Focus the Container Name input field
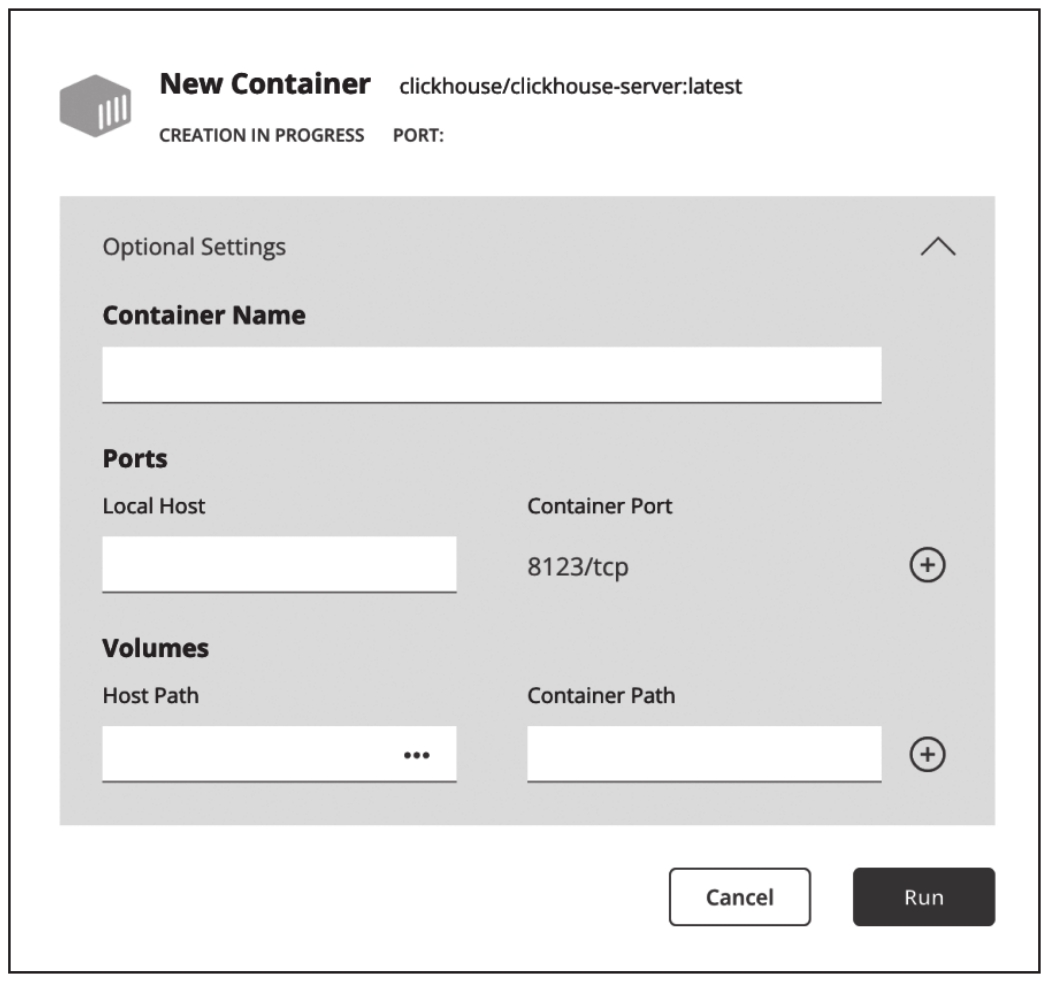 (492, 375)
